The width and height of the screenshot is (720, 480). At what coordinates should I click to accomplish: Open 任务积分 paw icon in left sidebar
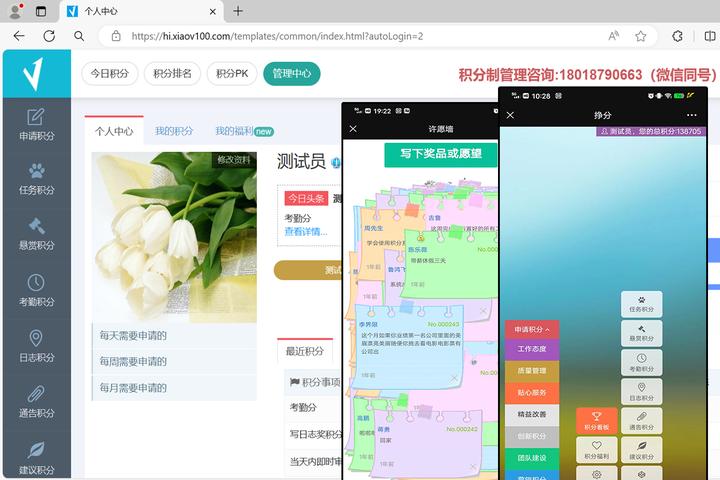[37, 179]
